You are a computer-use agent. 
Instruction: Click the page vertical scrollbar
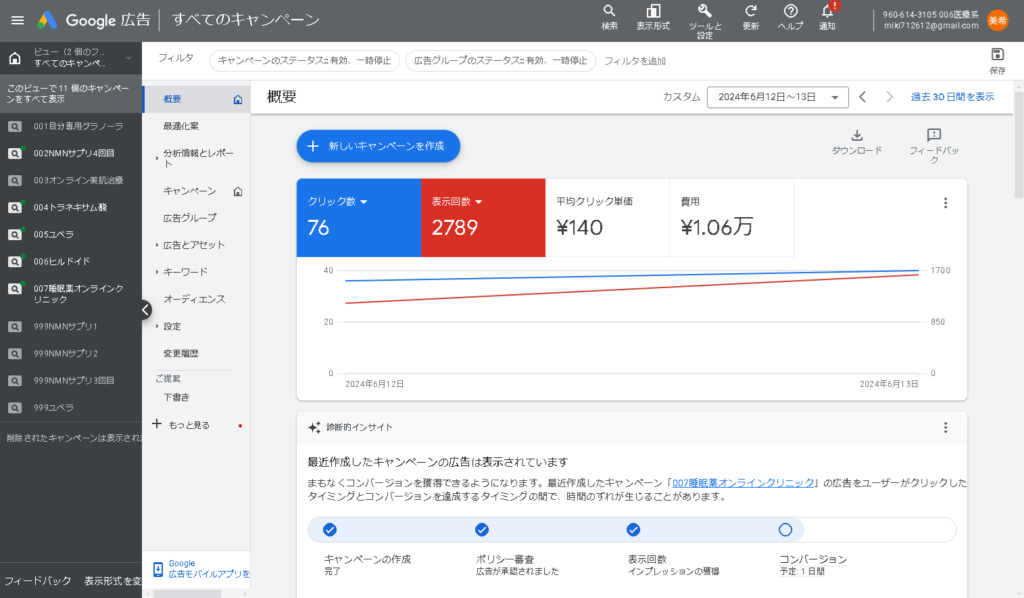point(1019,145)
